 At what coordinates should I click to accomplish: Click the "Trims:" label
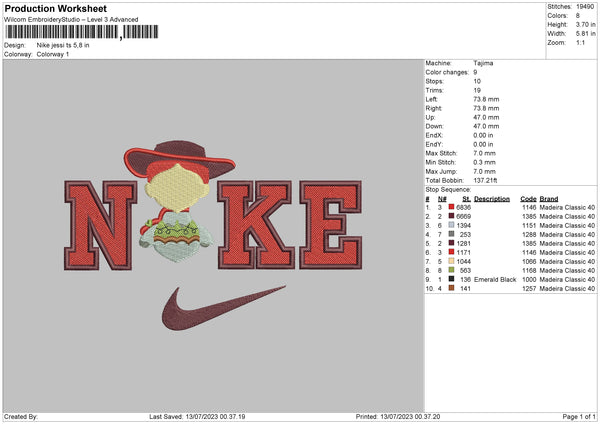[x=434, y=90]
